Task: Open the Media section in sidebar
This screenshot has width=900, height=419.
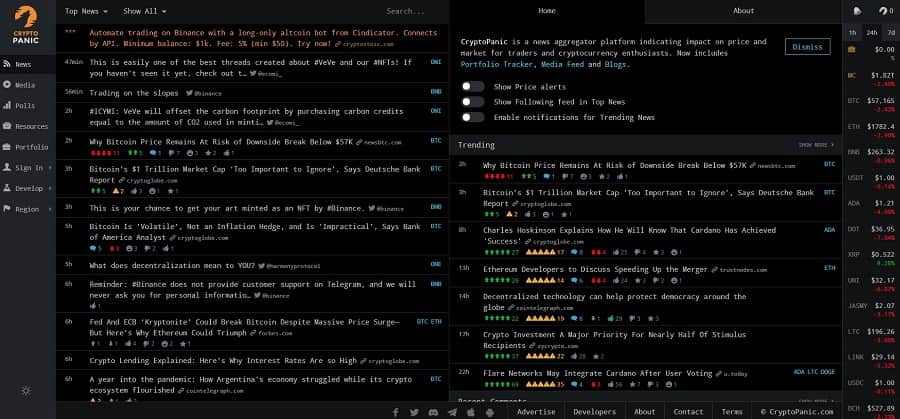Action: pyautogui.click(x=28, y=85)
